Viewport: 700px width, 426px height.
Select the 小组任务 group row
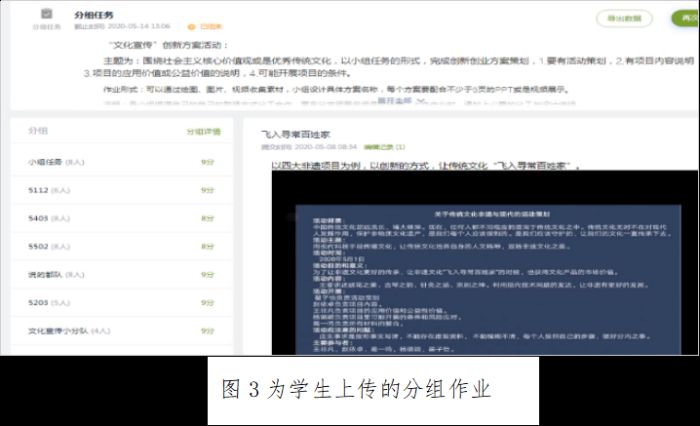(x=48, y=161)
